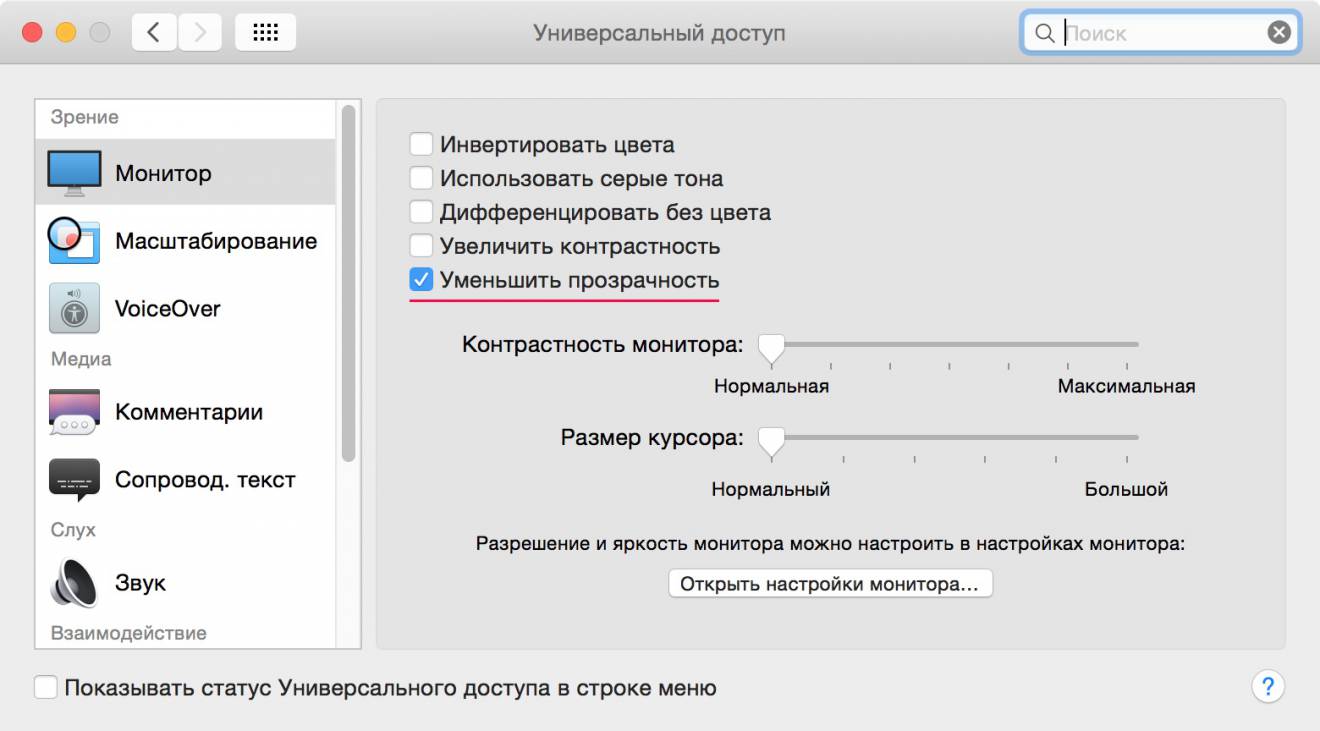Select the Монитор display icon in sidebar
Viewport: 1320px width, 731px height.
[x=74, y=174]
